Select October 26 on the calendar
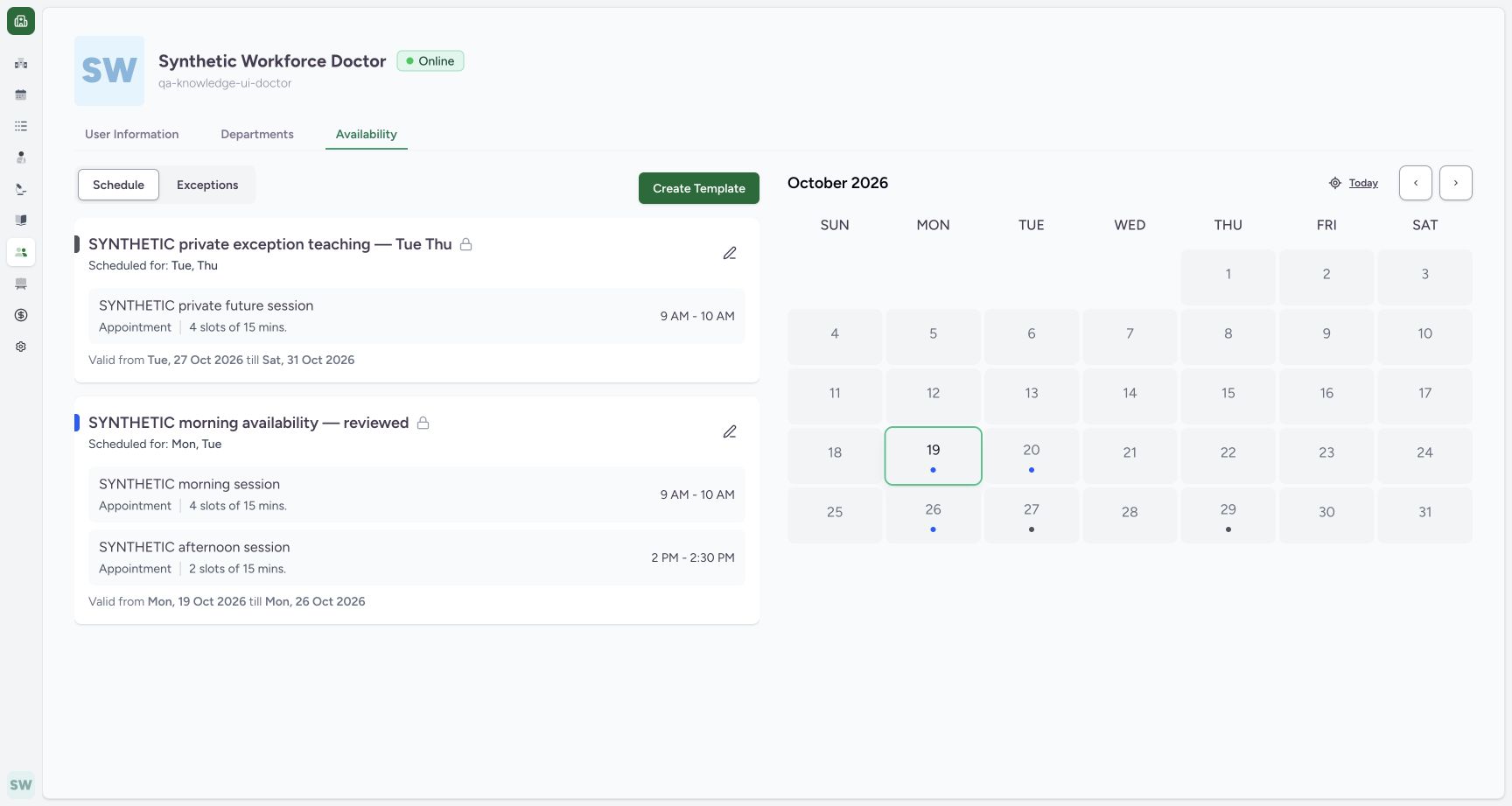1512x806 pixels. [x=934, y=515]
